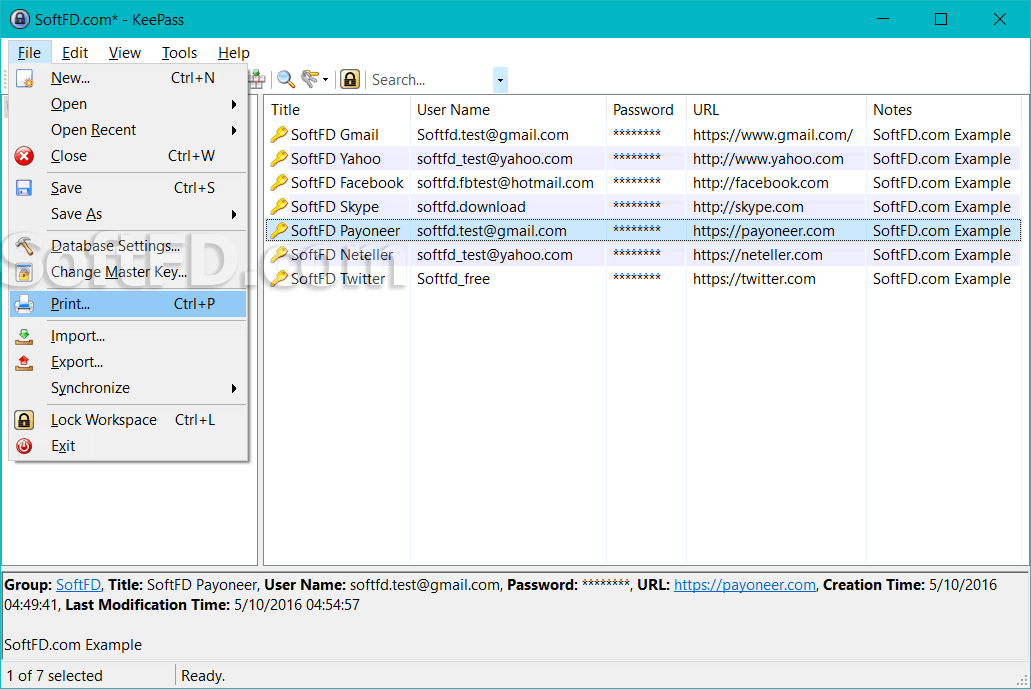The height and width of the screenshot is (689, 1031).
Task: Focus the Search box in the toolbar
Action: 431,80
